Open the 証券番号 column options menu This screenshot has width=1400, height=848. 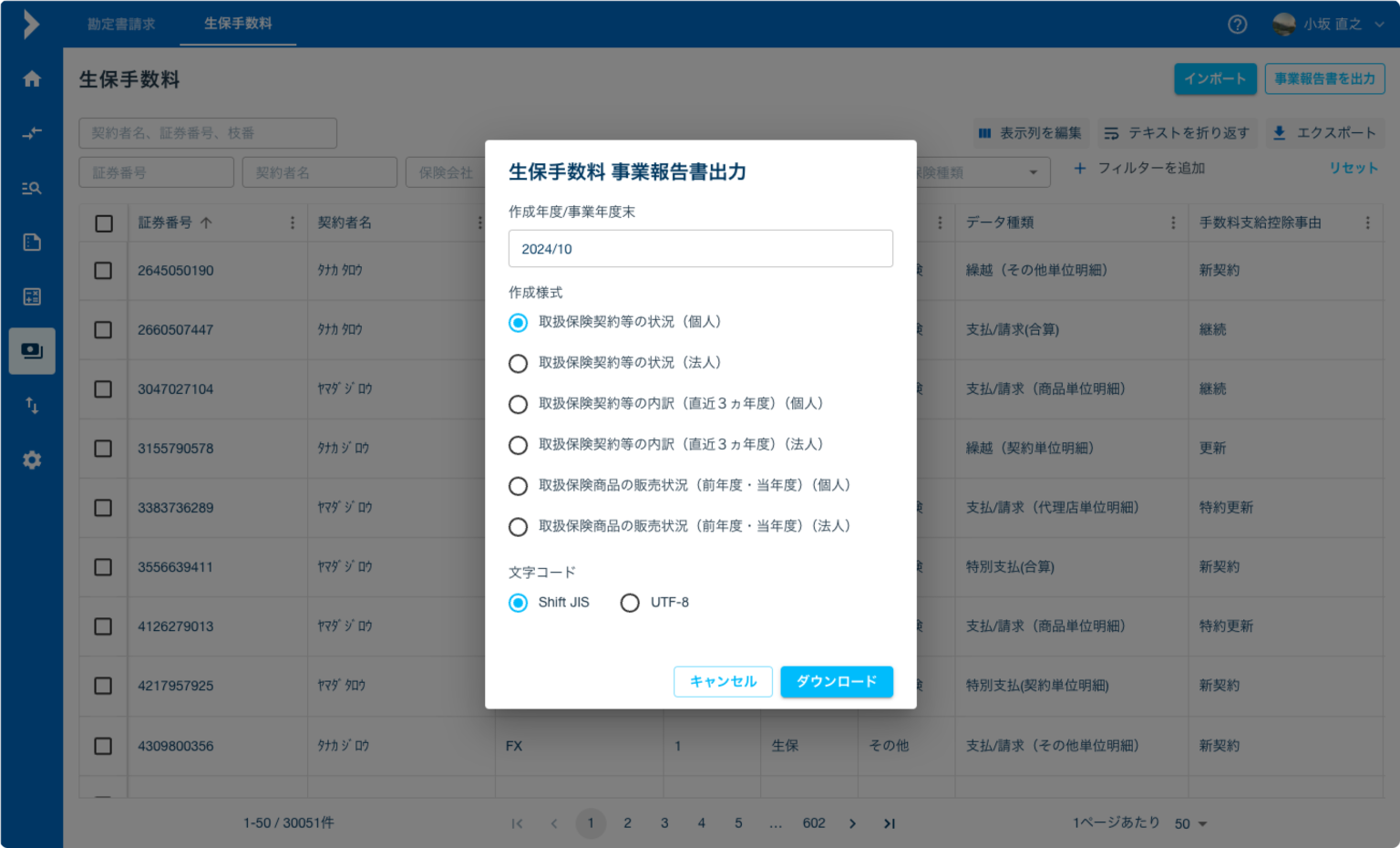click(x=292, y=222)
